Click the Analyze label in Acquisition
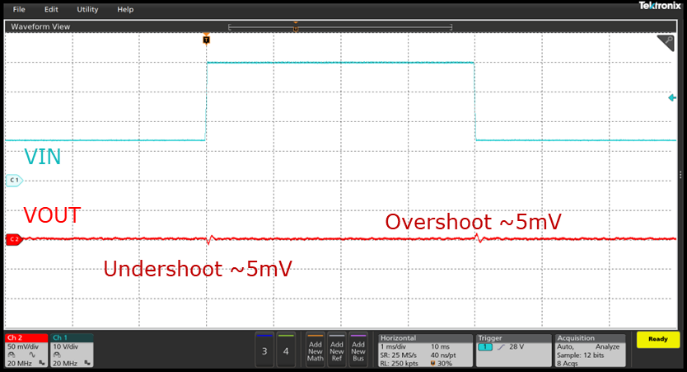Image resolution: width=687 pixels, height=372 pixels. click(607, 347)
